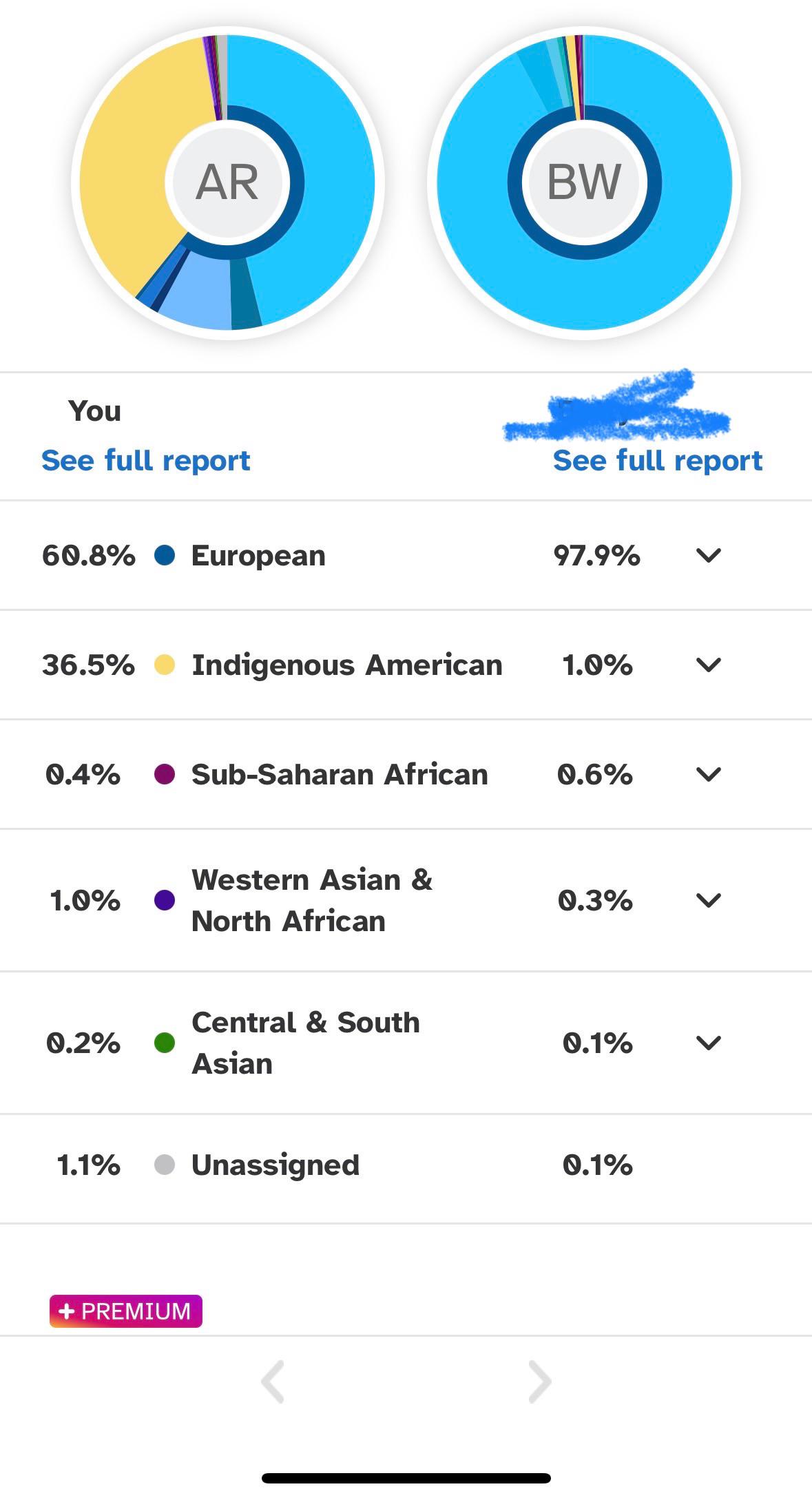
Task: Click the Central & South Asian green dot
Action: 165,1043
